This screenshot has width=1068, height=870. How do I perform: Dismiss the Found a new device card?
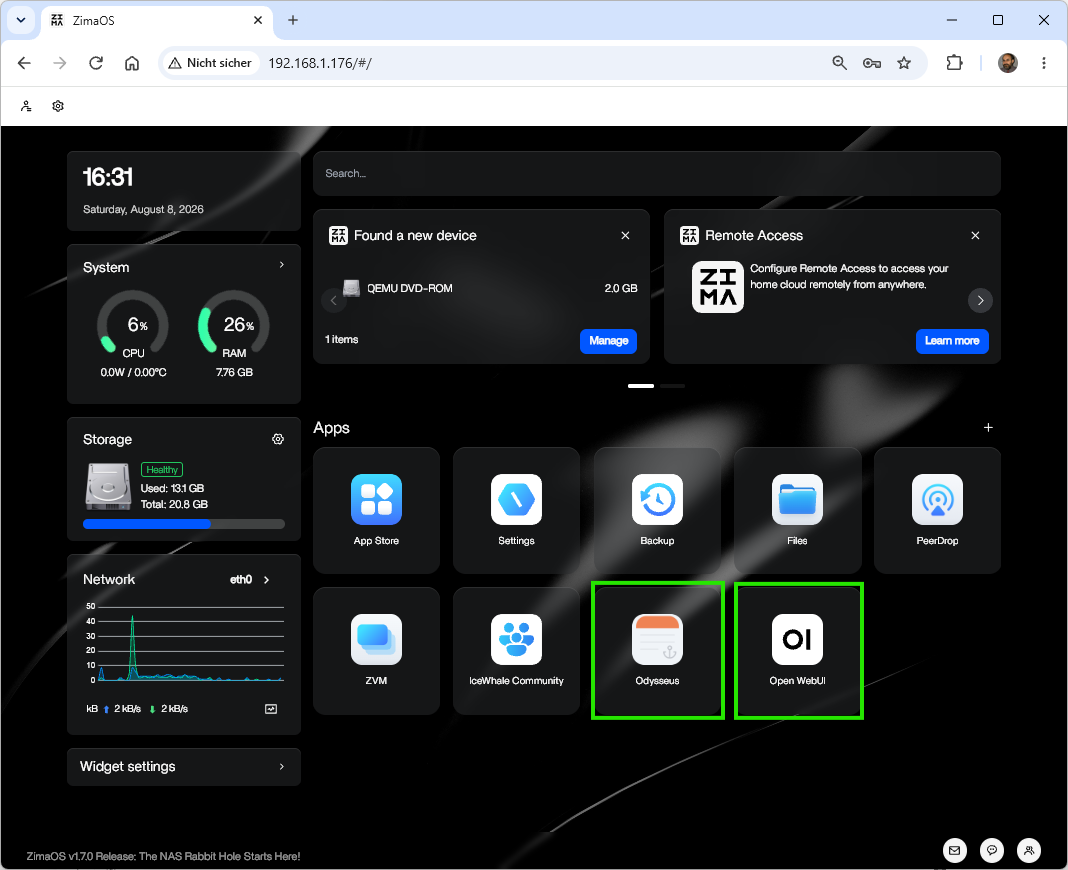point(625,236)
